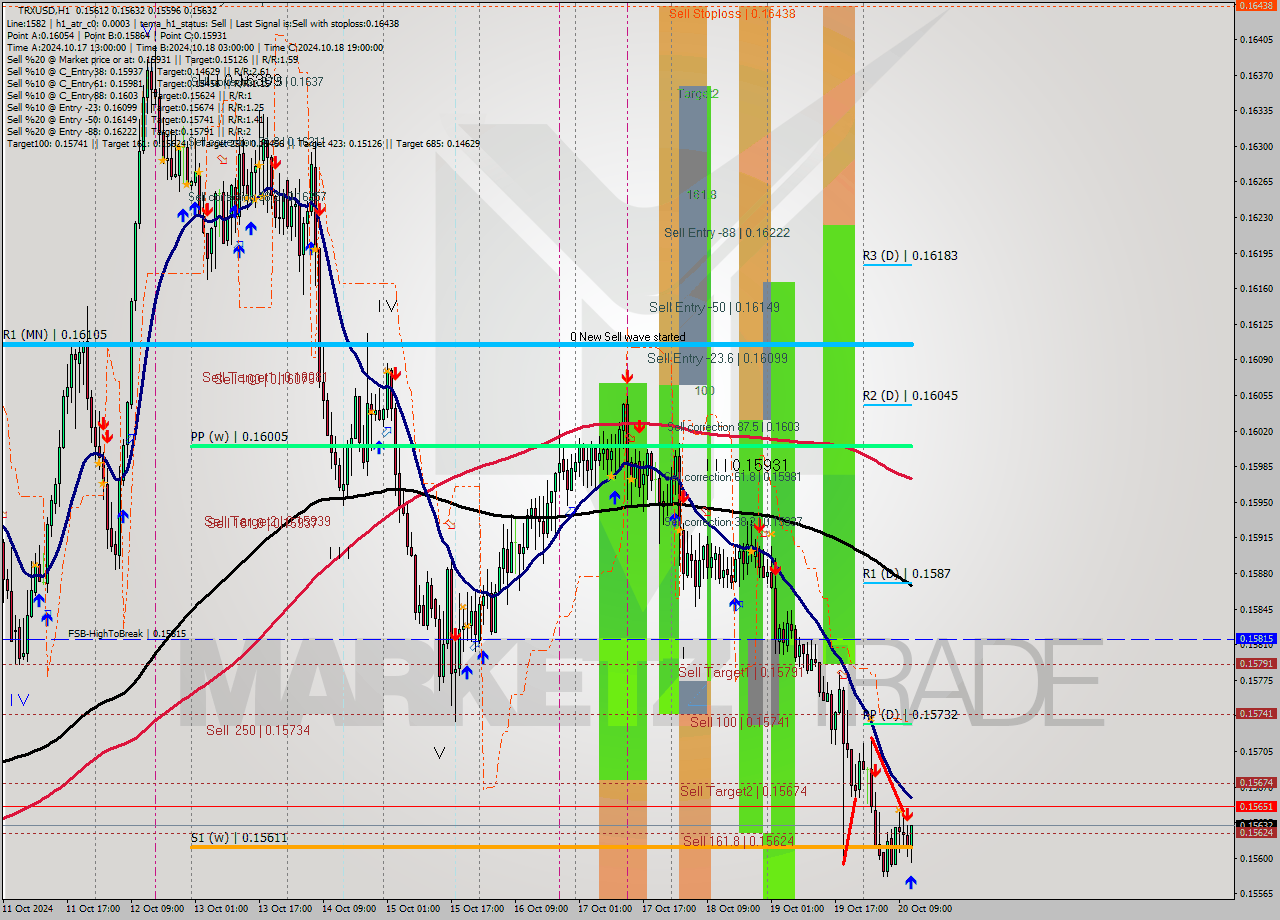Select the 0.16405 price scale value
This screenshot has width=1280, height=920.
click(1256, 40)
